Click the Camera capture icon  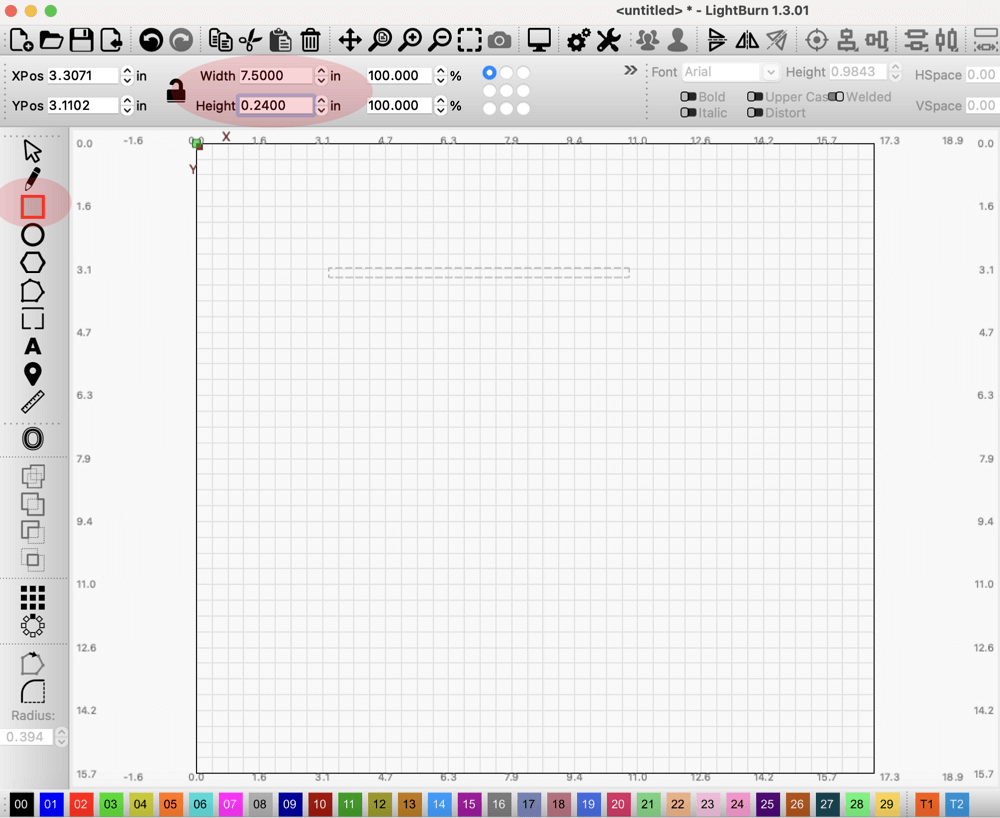click(500, 40)
